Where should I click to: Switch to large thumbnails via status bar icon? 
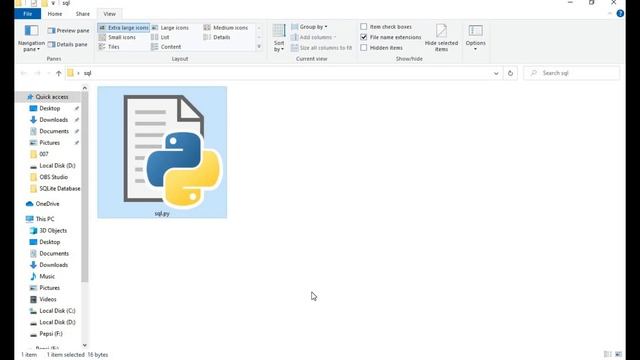[x=618, y=354]
